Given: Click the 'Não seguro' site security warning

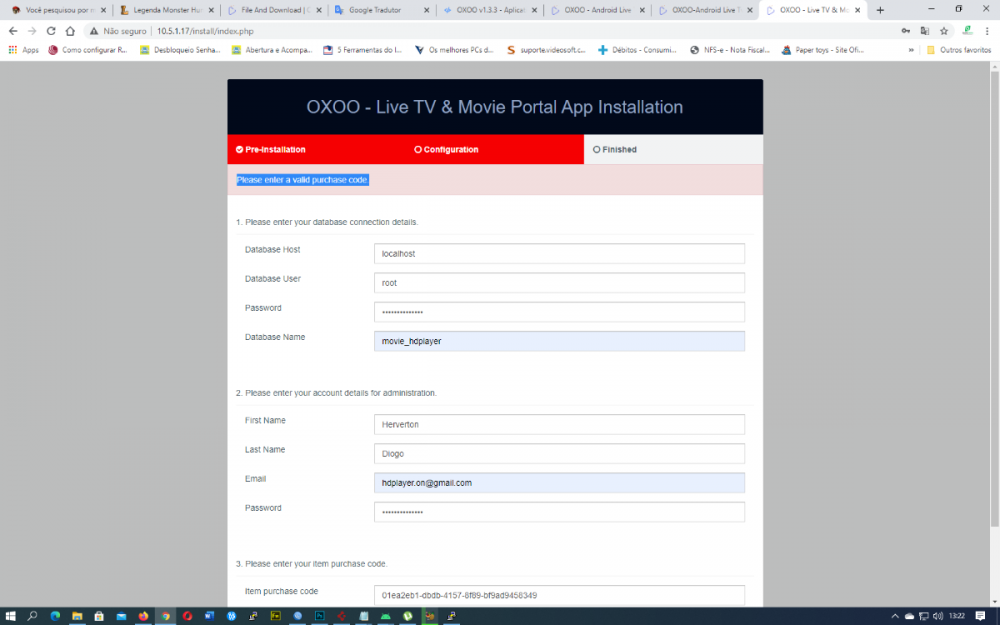Looking at the screenshot, I should point(118,31).
